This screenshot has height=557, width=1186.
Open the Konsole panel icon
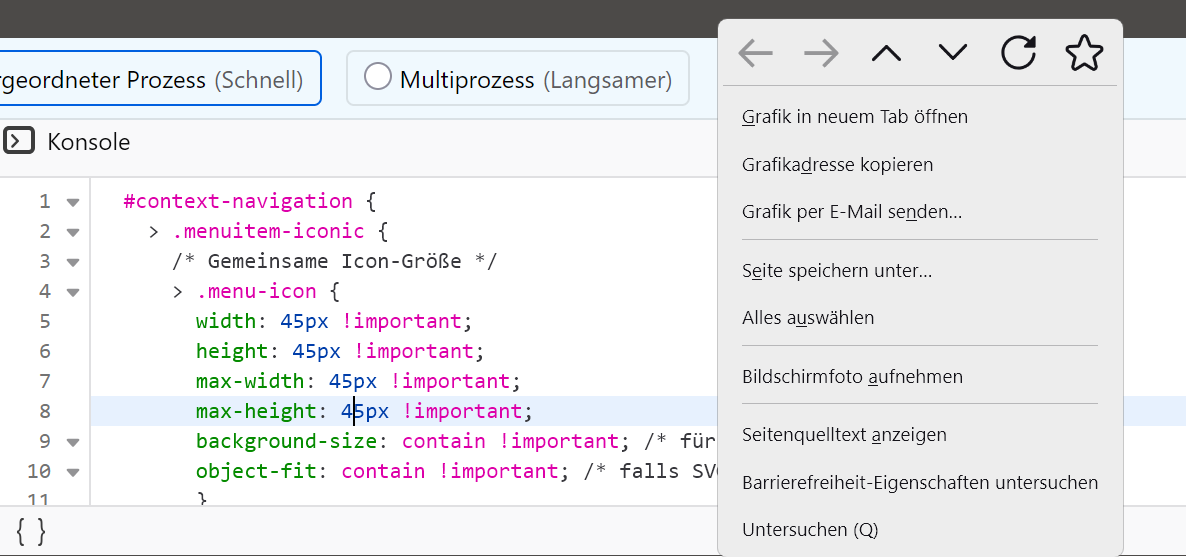tap(19, 141)
